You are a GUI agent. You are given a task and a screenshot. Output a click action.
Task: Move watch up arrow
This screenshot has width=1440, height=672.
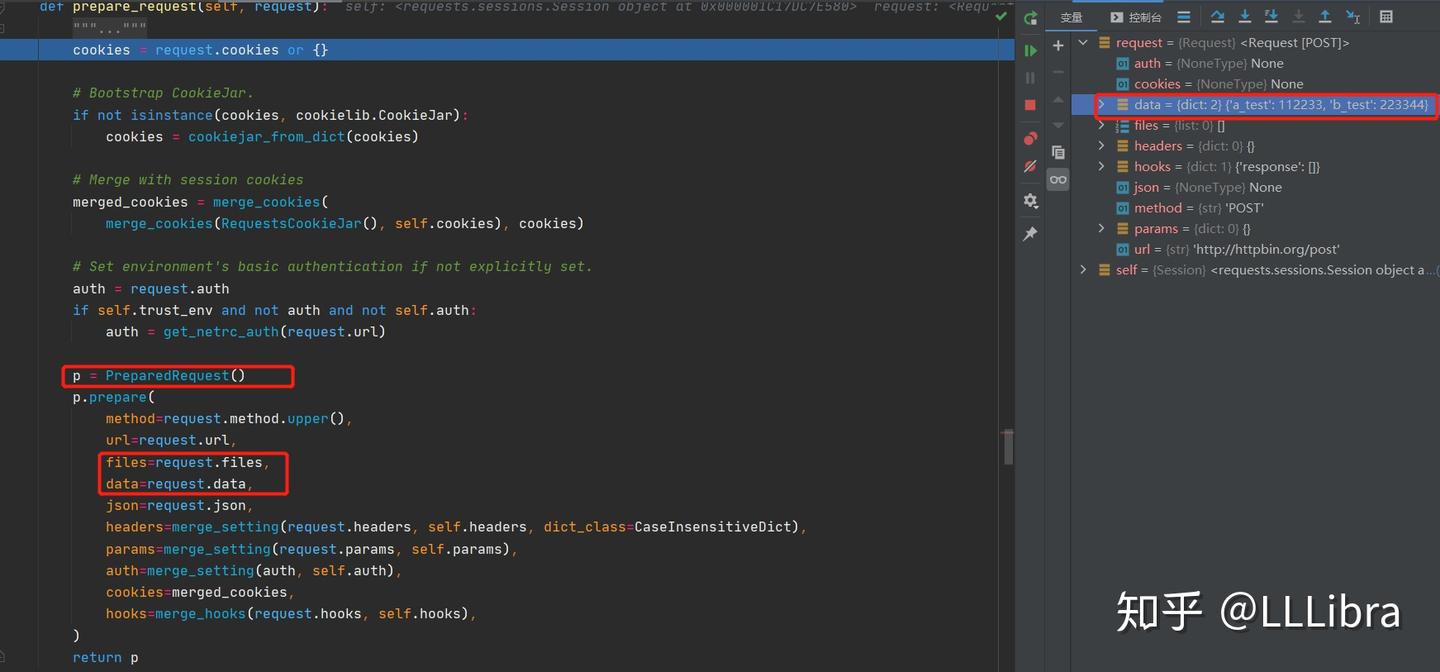1058,99
